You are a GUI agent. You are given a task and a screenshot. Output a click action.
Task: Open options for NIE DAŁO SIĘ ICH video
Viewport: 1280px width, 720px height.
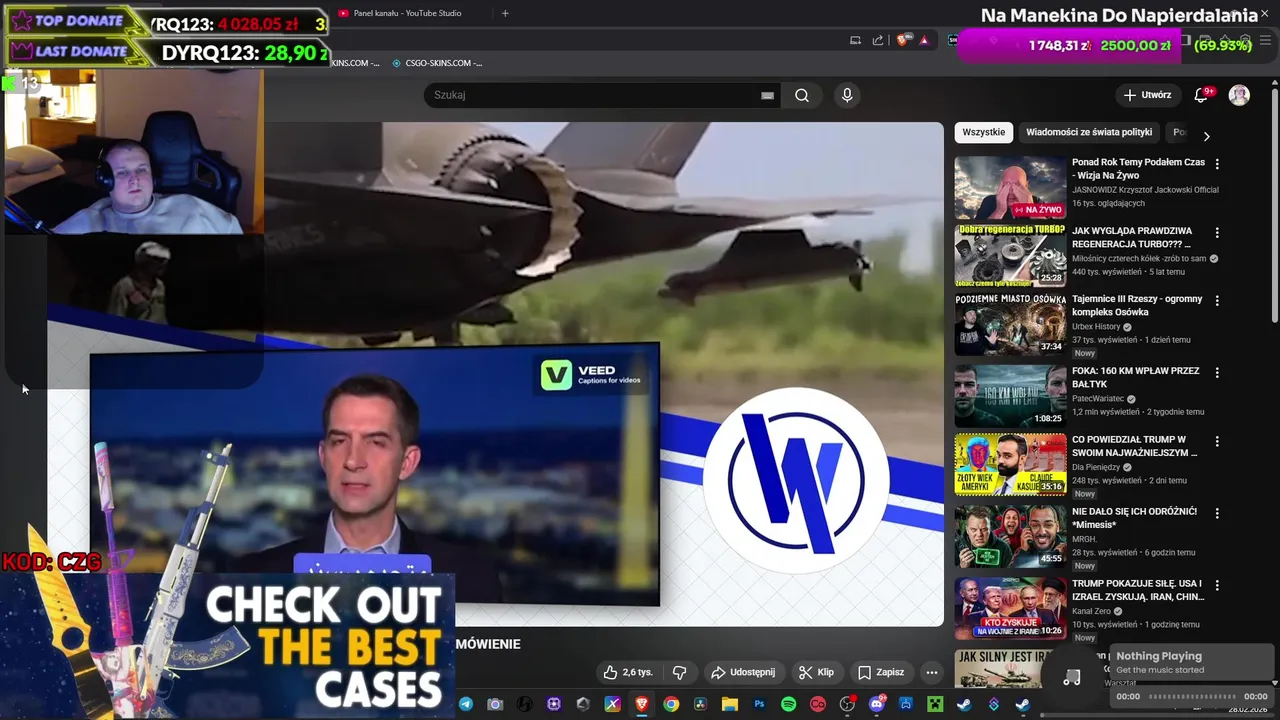coord(1217,513)
